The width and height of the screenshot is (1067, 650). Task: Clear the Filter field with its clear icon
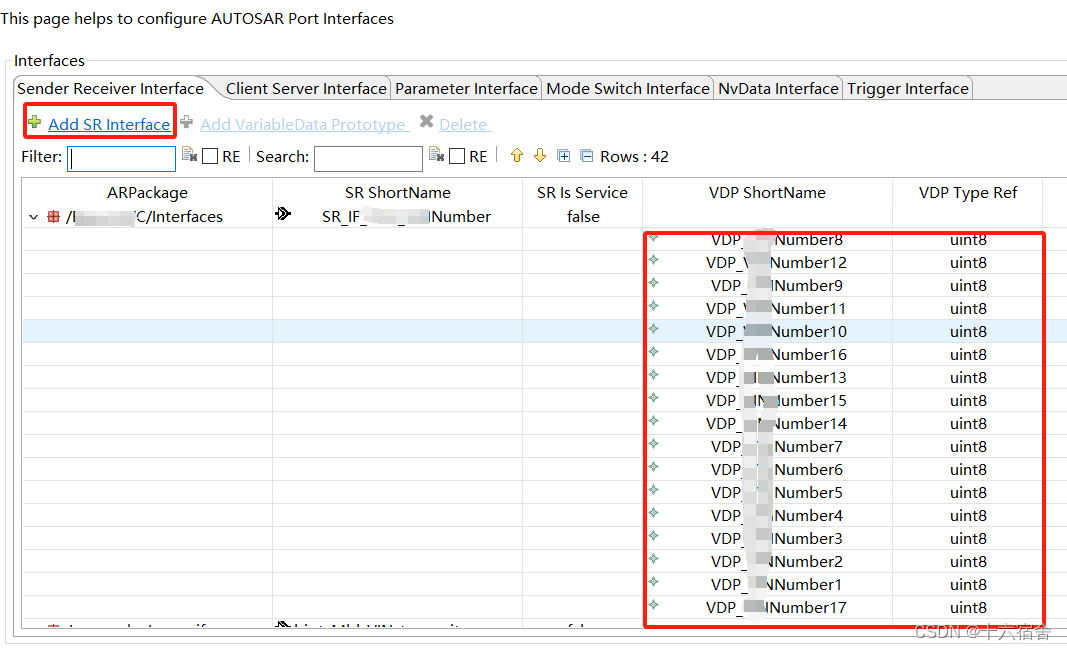point(190,155)
